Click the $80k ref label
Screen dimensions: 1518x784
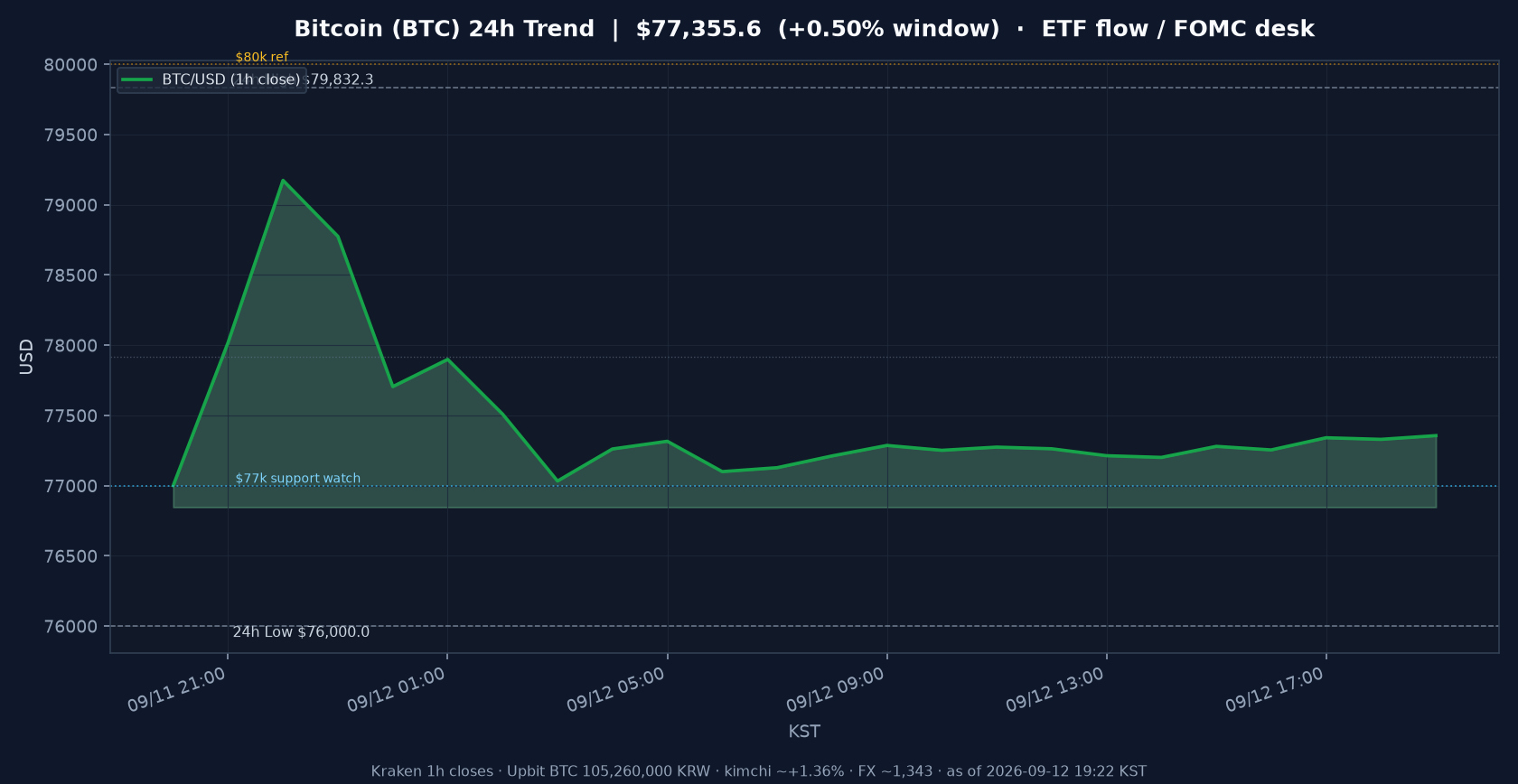coord(262,57)
